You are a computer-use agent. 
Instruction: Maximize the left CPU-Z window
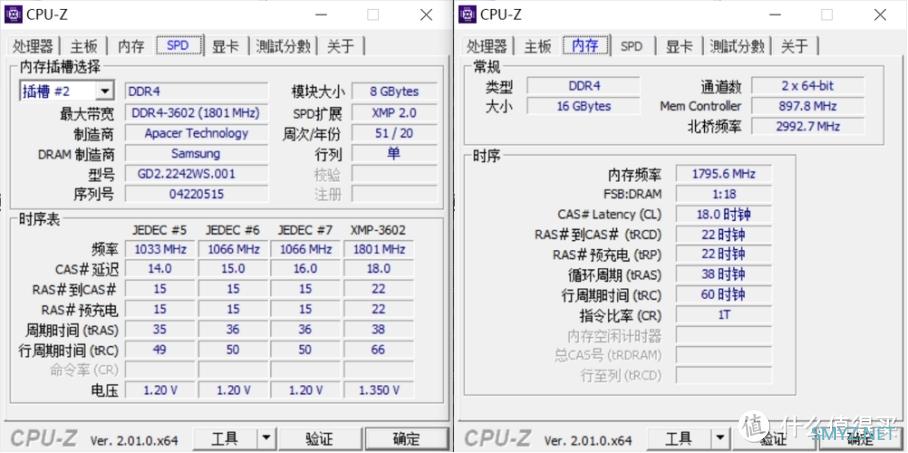coord(373,15)
